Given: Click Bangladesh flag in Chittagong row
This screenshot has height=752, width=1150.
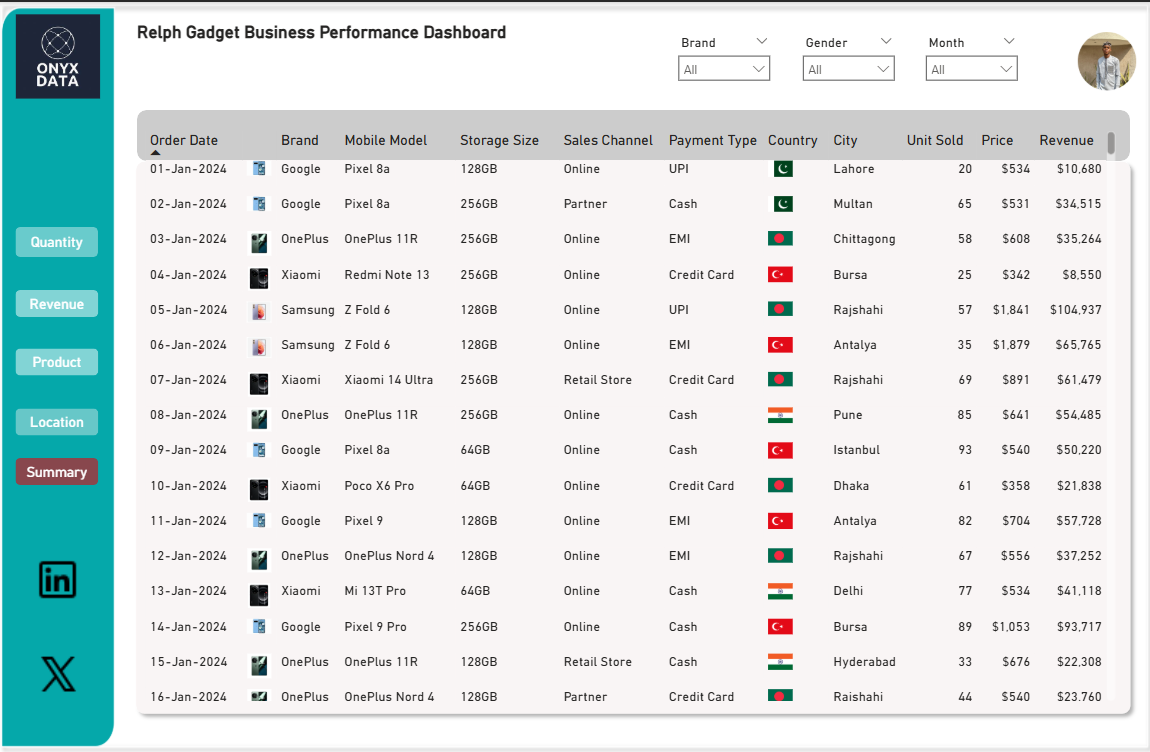Looking at the screenshot, I should (780, 238).
